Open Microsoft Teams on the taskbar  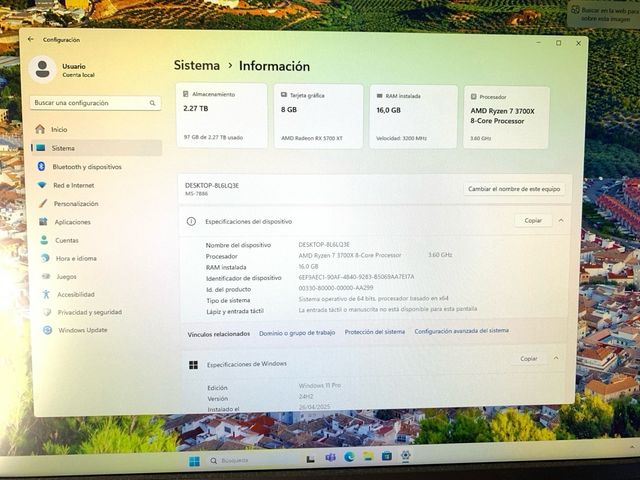(x=330, y=458)
